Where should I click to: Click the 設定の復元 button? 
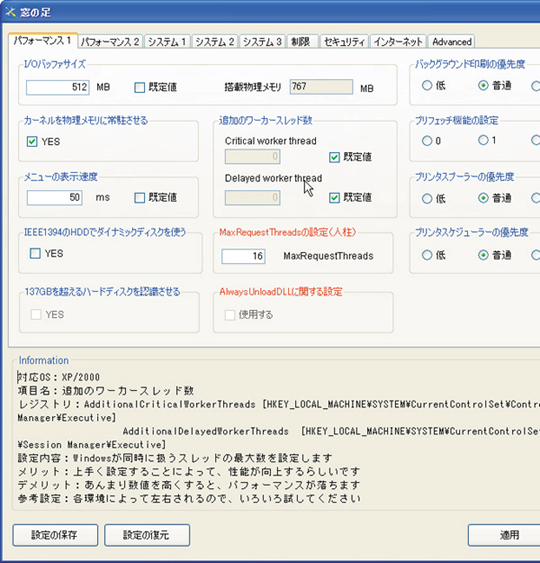click(147, 535)
